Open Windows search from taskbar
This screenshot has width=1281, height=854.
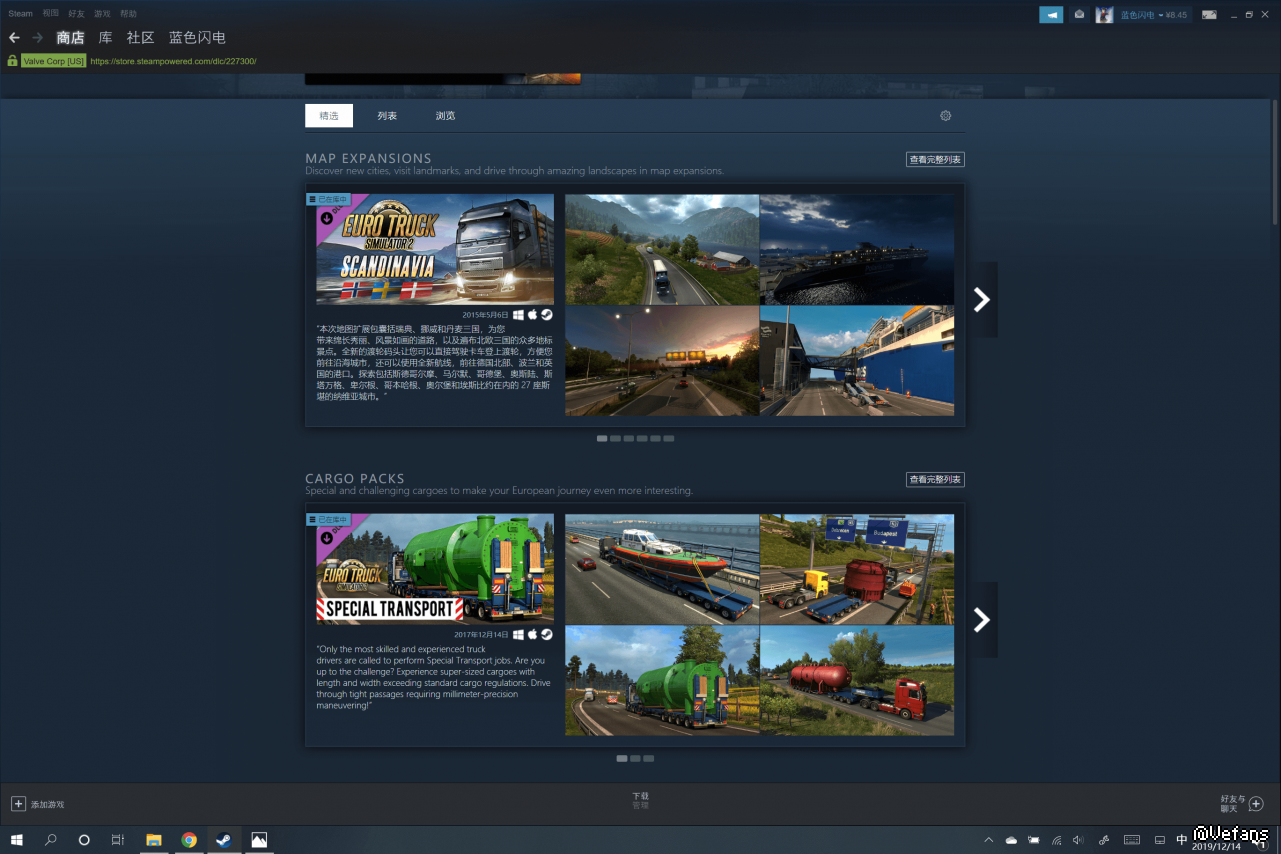(50, 840)
